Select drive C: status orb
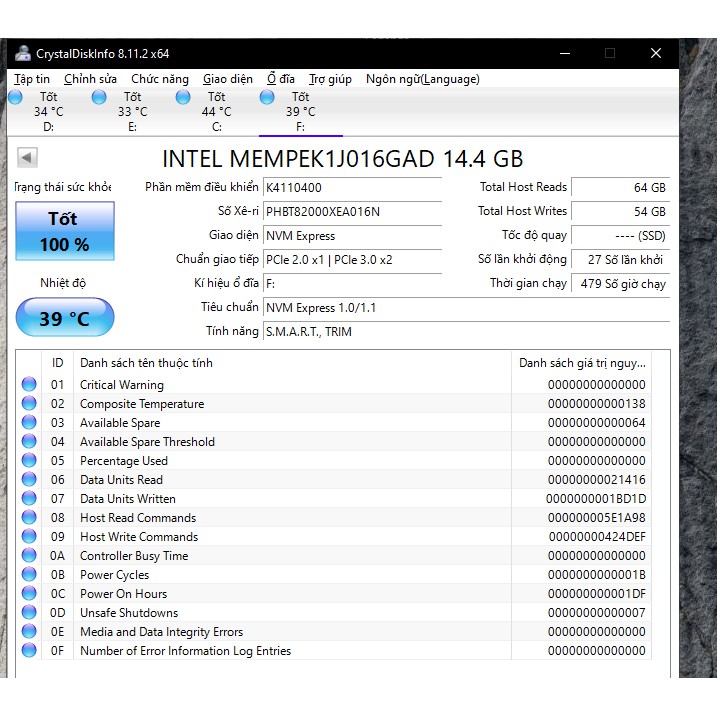The width and height of the screenshot is (717, 717). (183, 97)
